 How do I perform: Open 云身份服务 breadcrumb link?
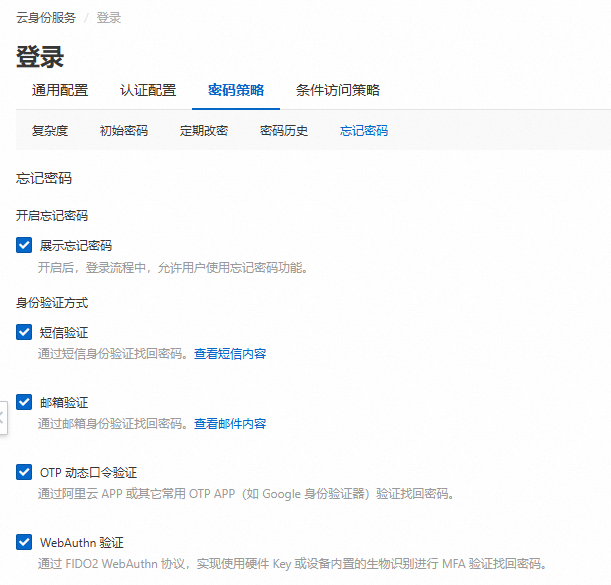coord(46,18)
